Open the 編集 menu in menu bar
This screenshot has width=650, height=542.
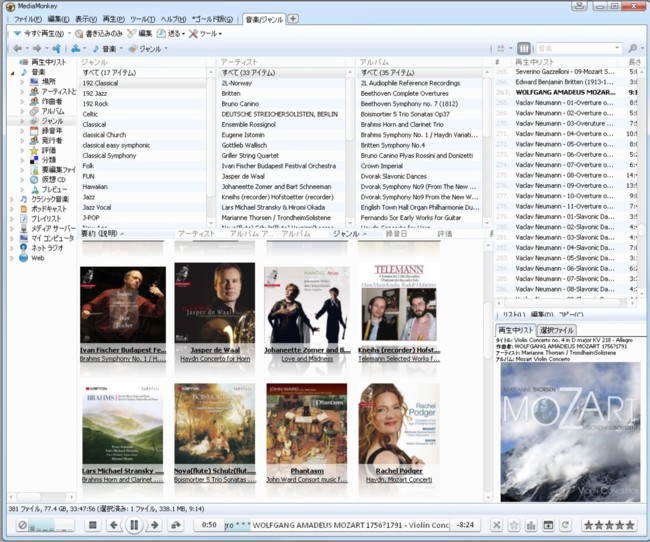(58, 19)
